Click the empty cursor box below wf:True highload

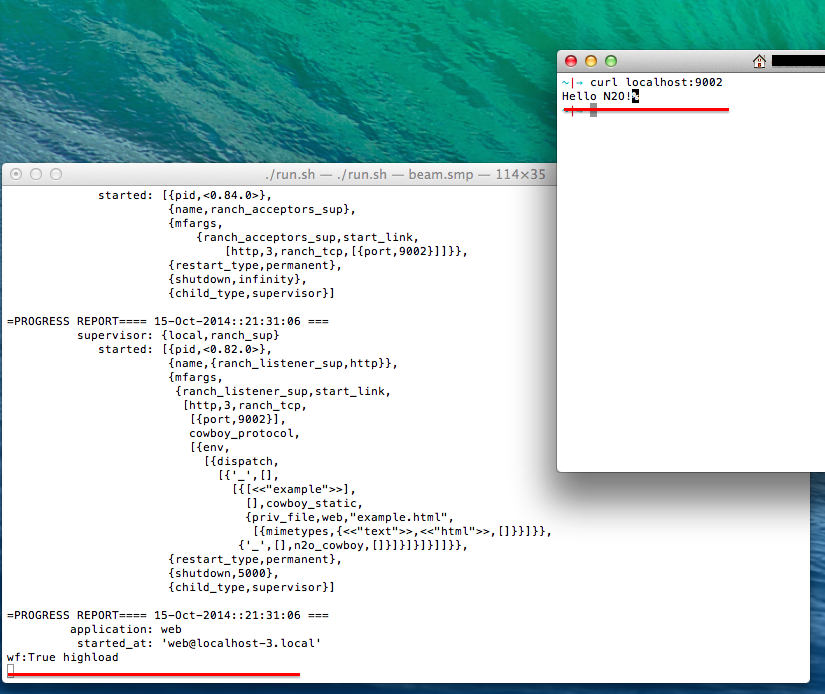[x=11, y=670]
